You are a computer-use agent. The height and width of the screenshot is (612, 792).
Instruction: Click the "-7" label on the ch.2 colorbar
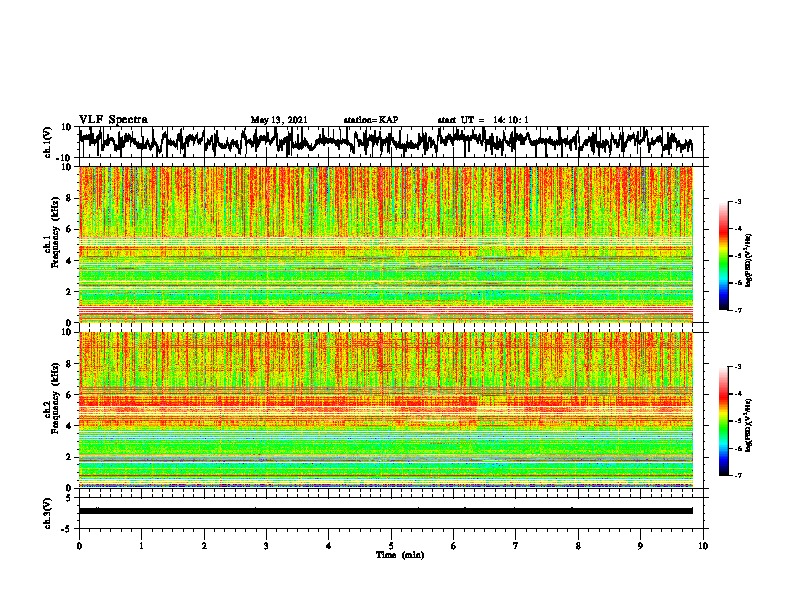point(738,476)
